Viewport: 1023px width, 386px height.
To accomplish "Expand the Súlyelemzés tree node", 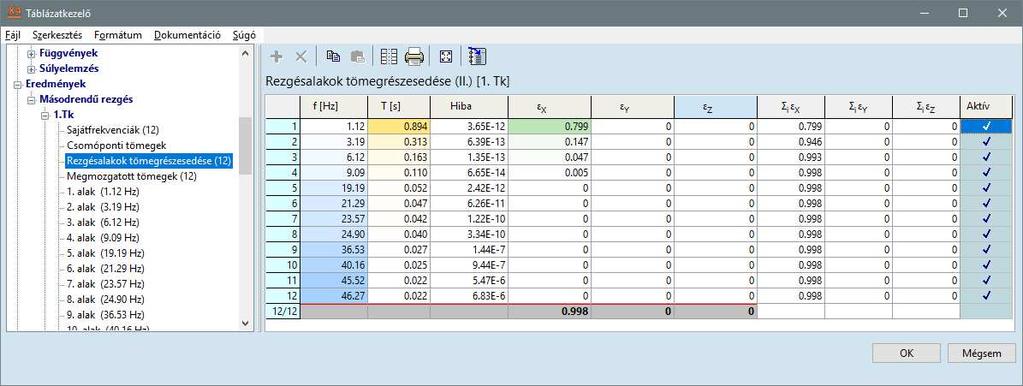I will tap(31, 68).
